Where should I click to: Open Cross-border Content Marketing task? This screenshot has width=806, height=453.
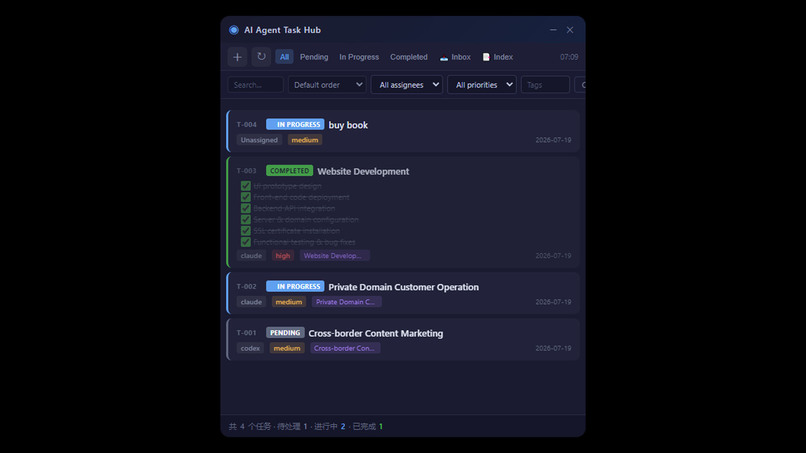pos(376,333)
